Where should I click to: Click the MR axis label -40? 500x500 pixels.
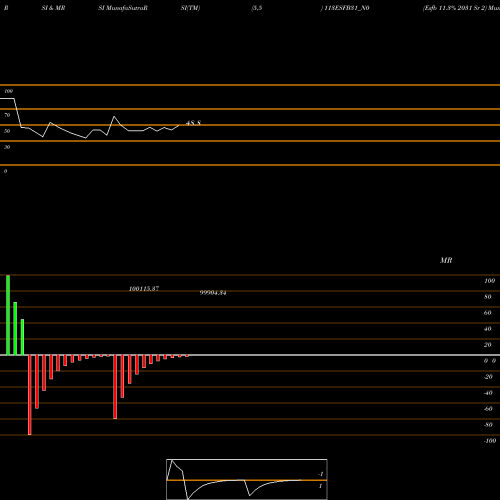click(488, 393)
